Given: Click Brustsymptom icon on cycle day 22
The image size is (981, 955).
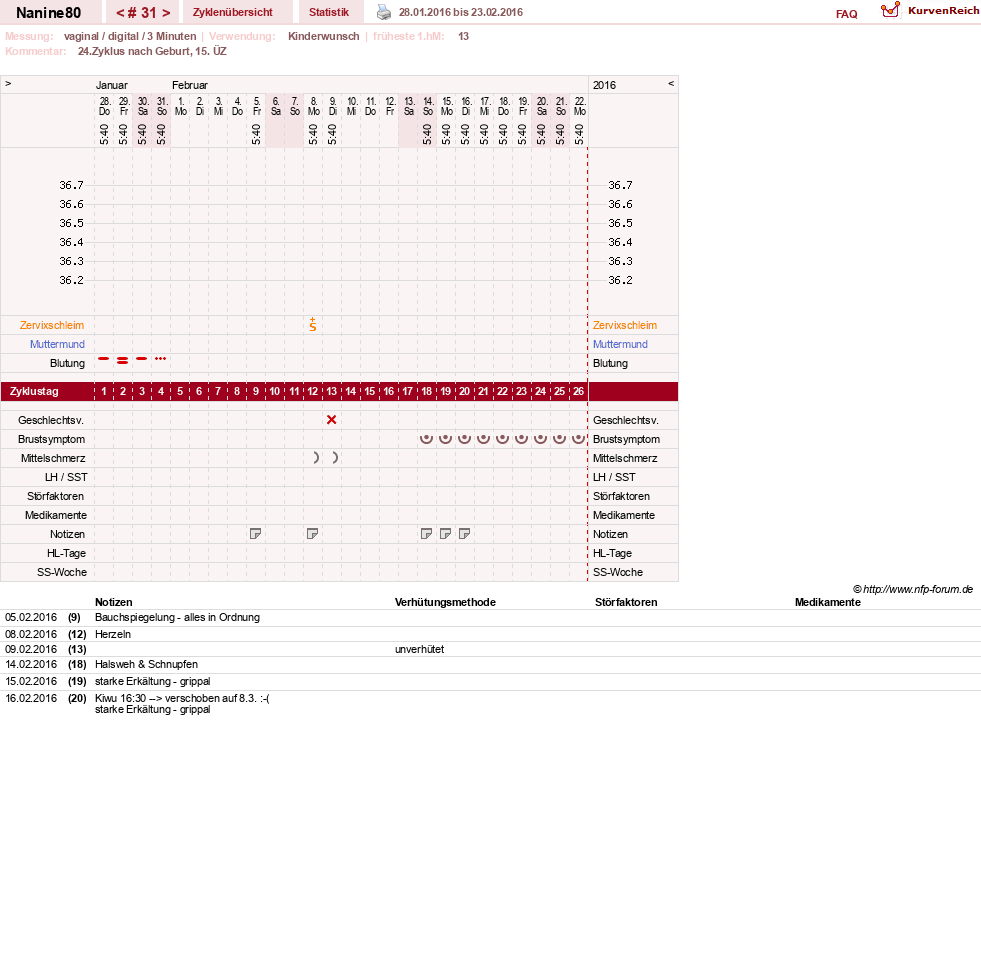Looking at the screenshot, I should pos(502,438).
